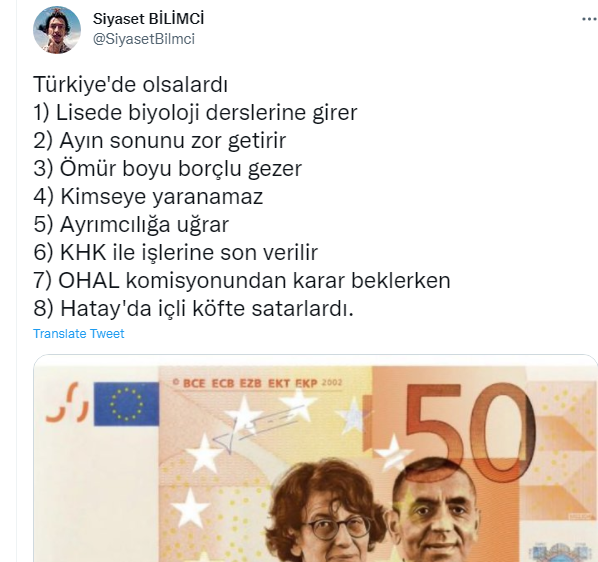Click tweet line Lisede biyoloji derslerine girer
598x562 pixels.
coord(195,113)
